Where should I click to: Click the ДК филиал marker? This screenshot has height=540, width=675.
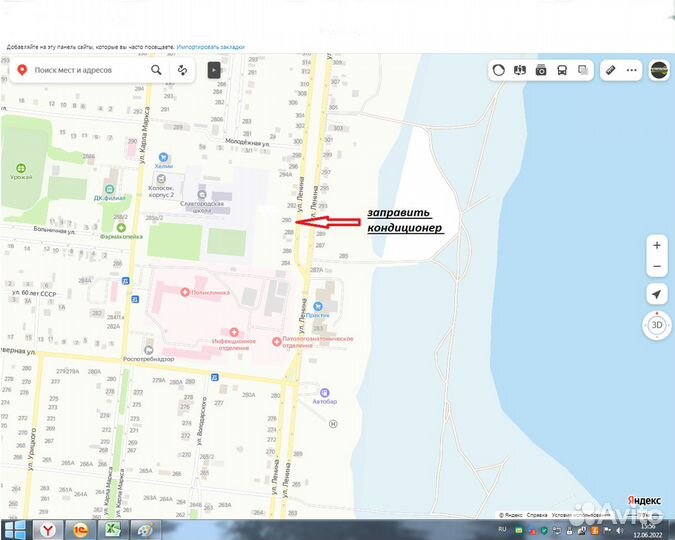tap(109, 189)
